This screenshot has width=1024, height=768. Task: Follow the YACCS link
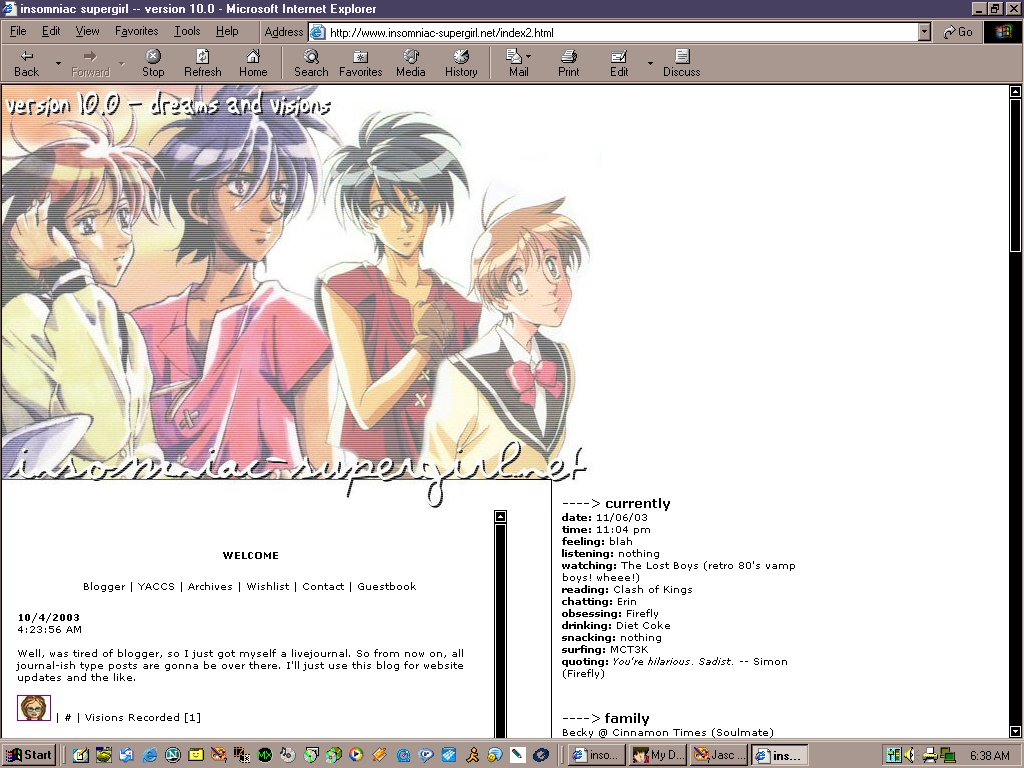(156, 586)
